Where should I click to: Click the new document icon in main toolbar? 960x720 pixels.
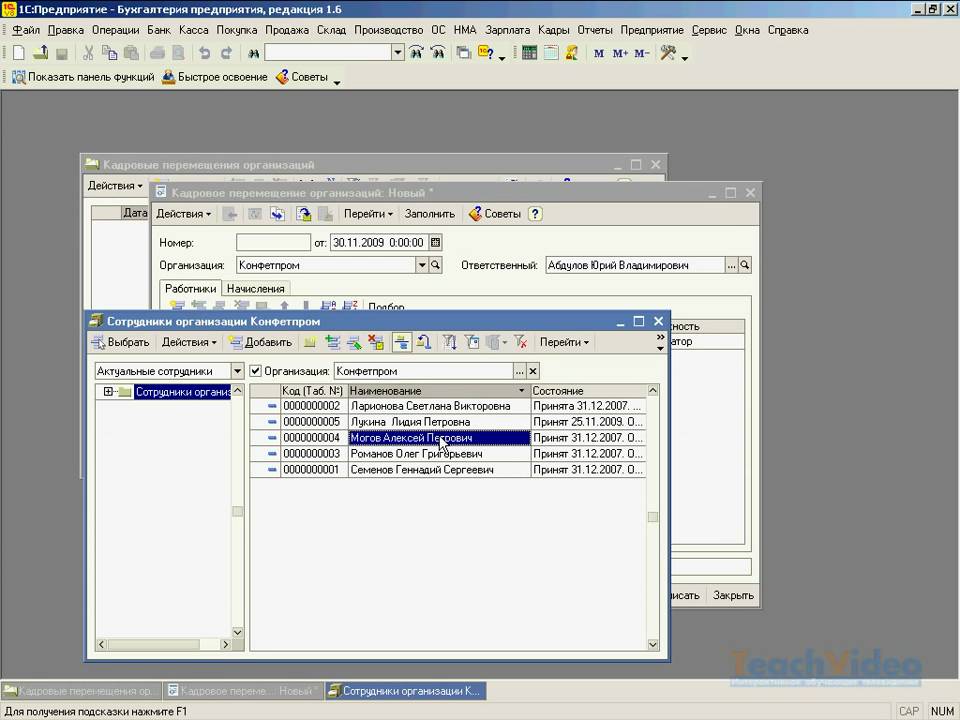(x=19, y=53)
